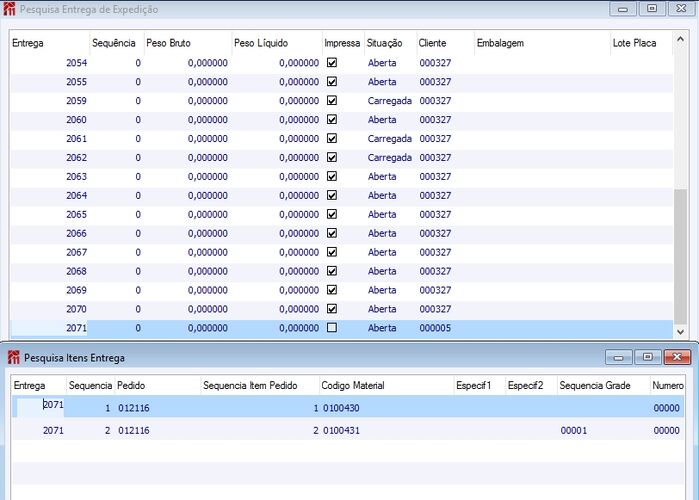
Task: Click the app icon of Pesquisa Entrega de Expedição
Action: pyautogui.click(x=9, y=9)
